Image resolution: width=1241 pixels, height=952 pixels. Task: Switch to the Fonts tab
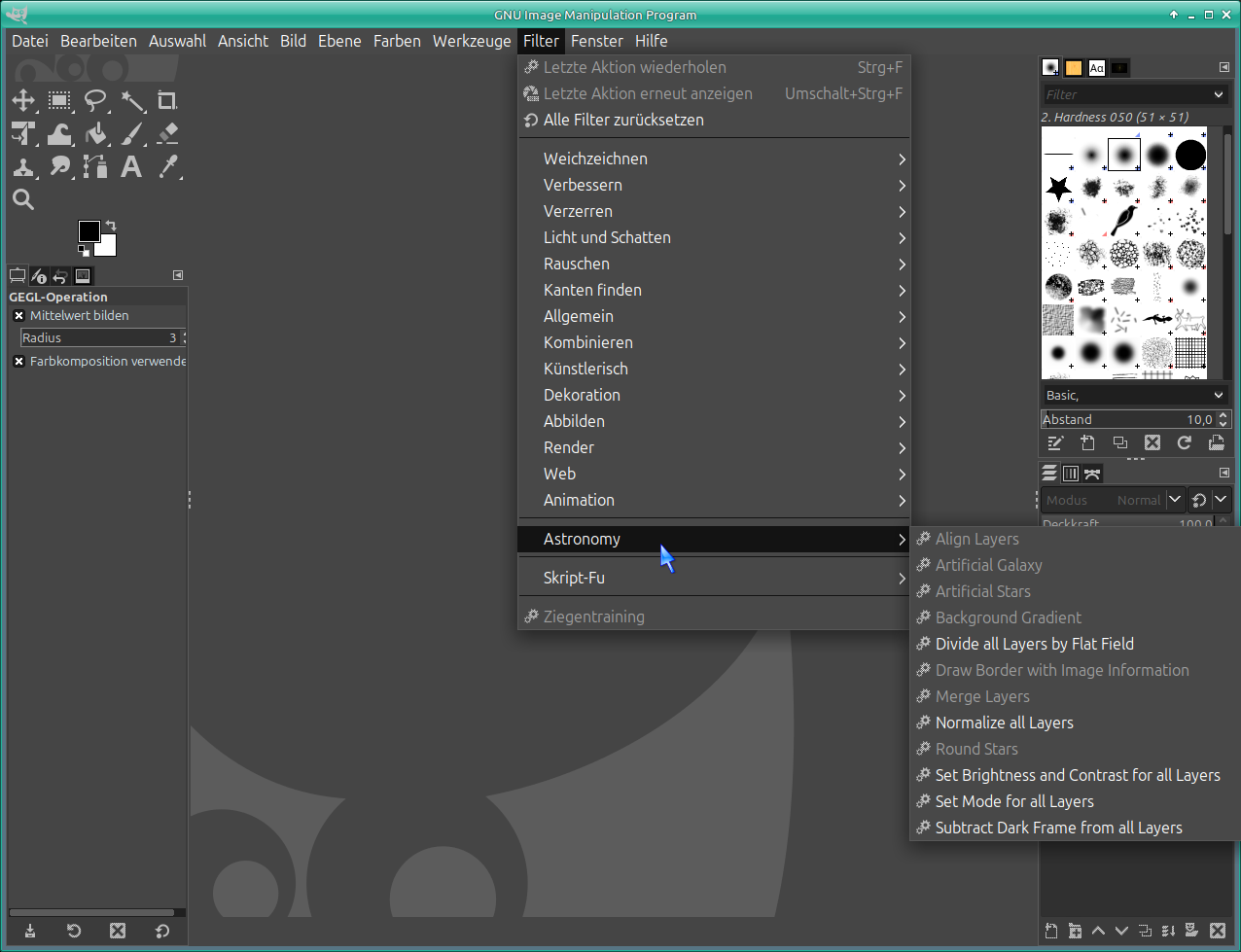tap(1097, 68)
